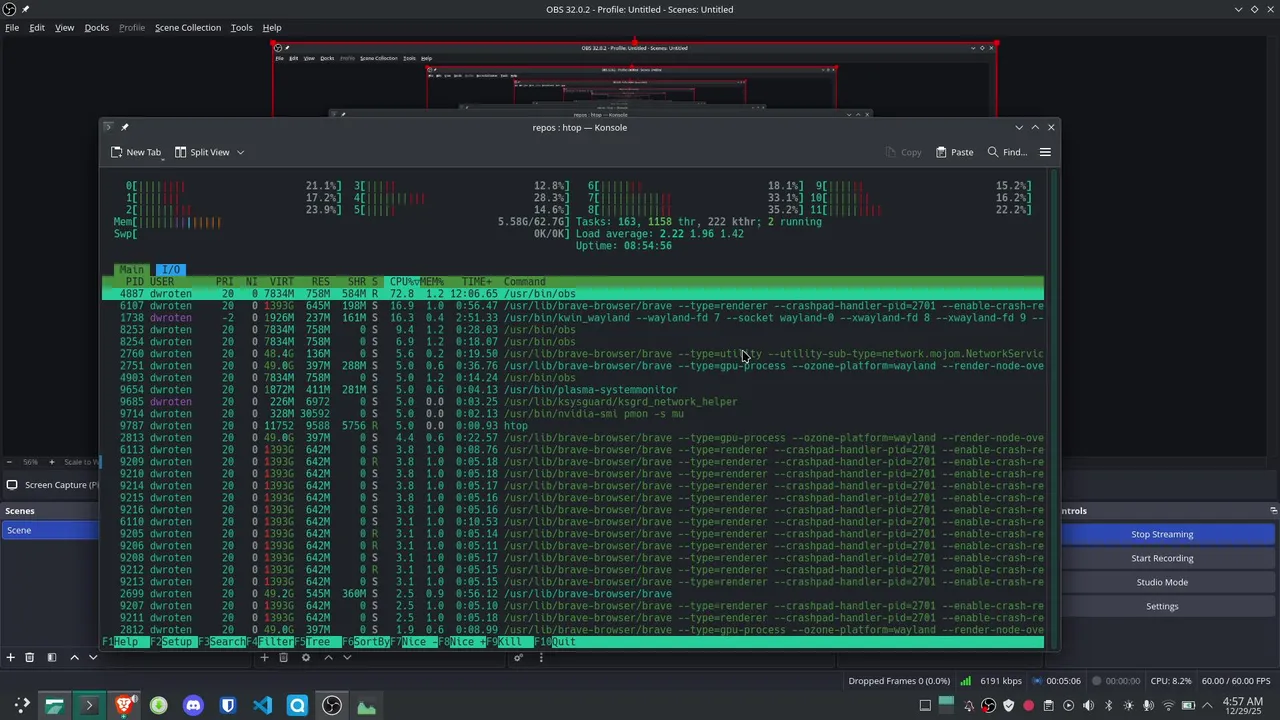The width and height of the screenshot is (1280, 720).
Task: Open Visual Studio Code from taskbar
Action: (x=262, y=706)
